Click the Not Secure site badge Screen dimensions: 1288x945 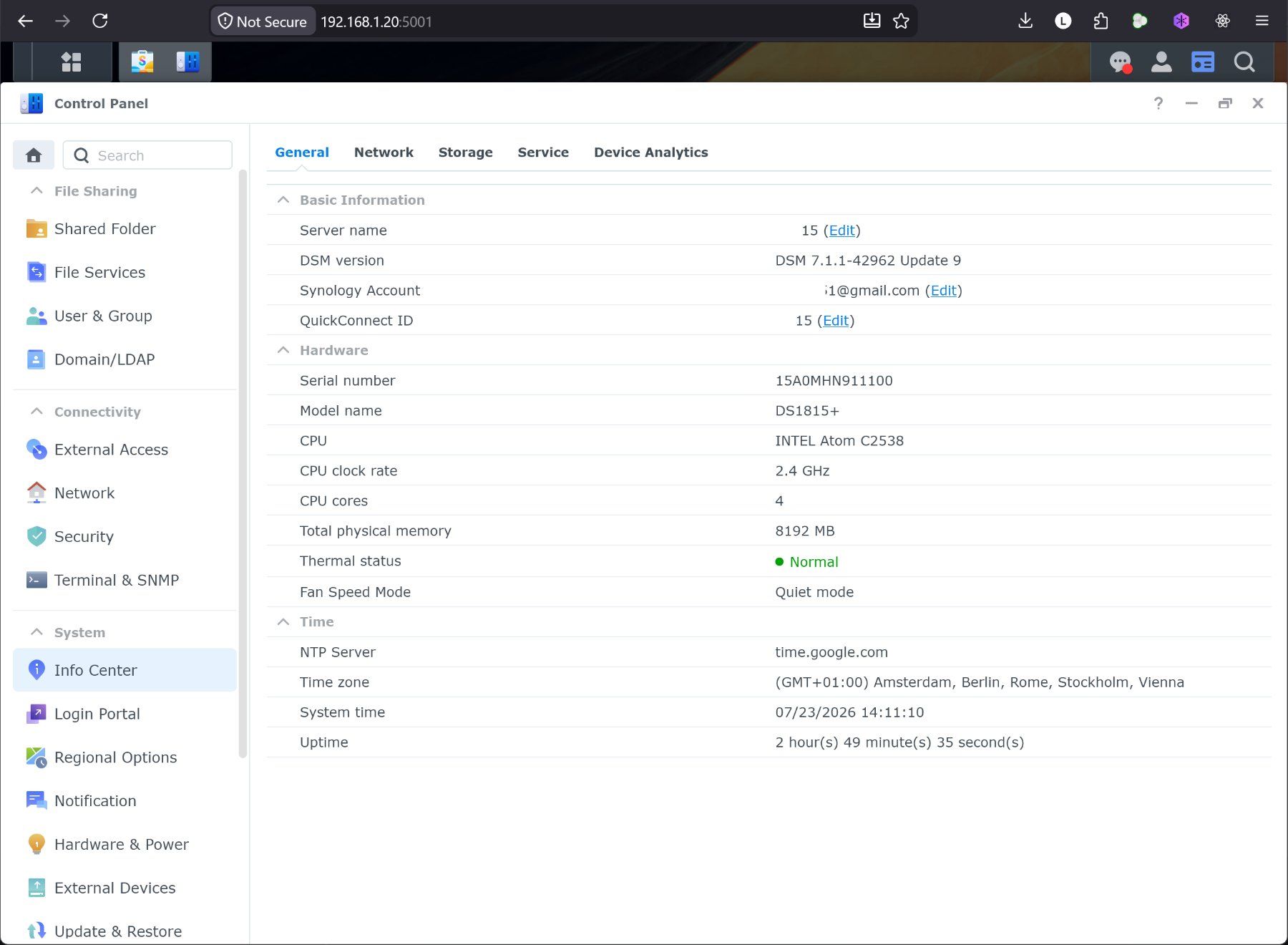[263, 21]
